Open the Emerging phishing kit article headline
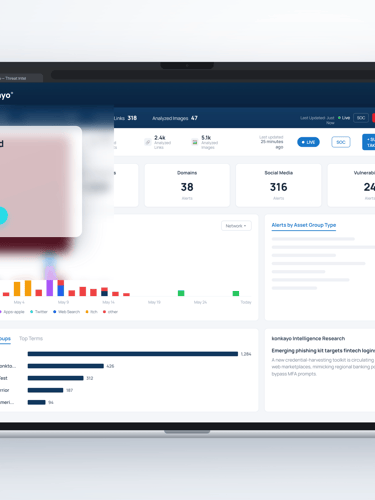375x500 pixels. tap(323, 350)
